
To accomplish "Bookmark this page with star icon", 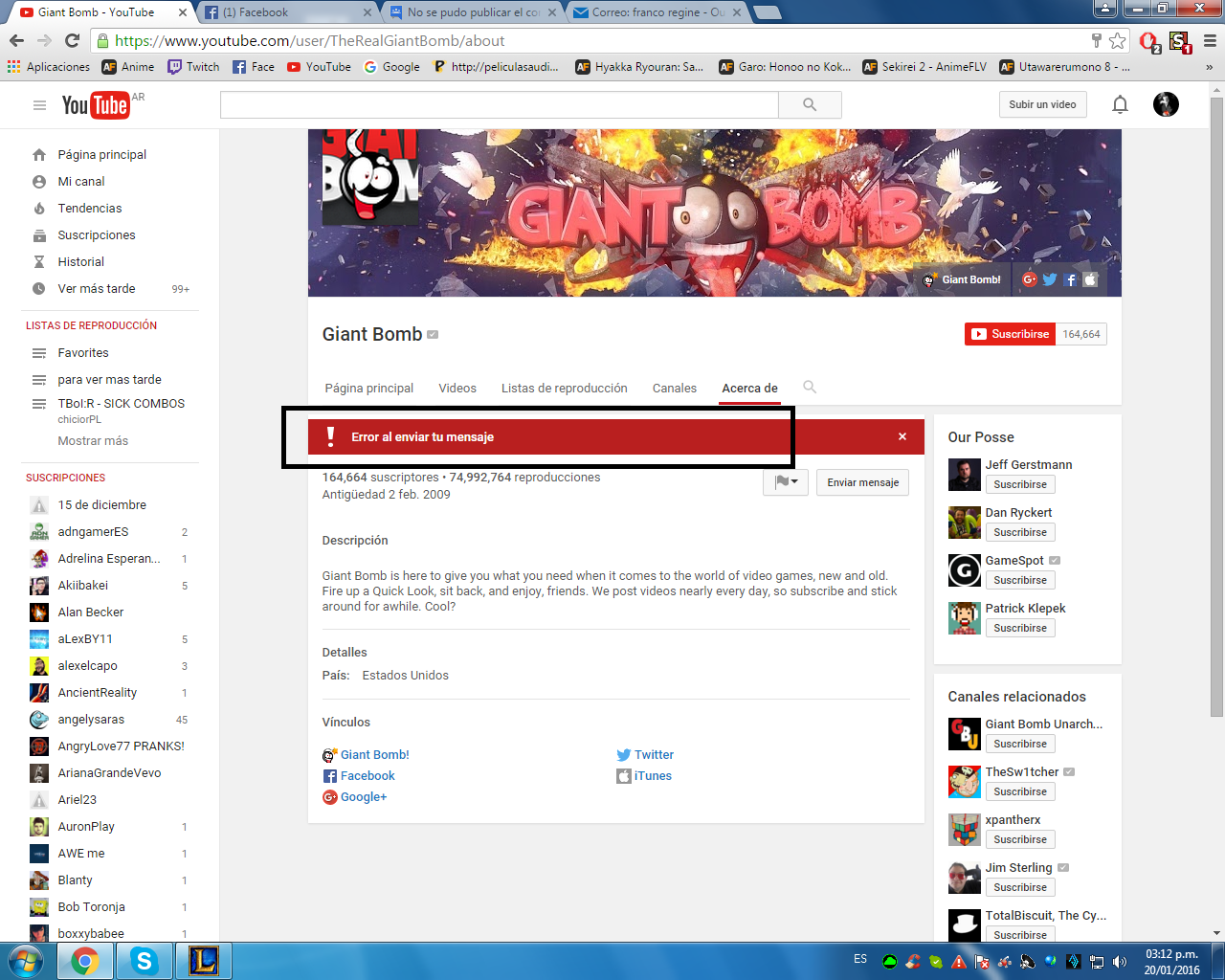I will [x=1117, y=40].
